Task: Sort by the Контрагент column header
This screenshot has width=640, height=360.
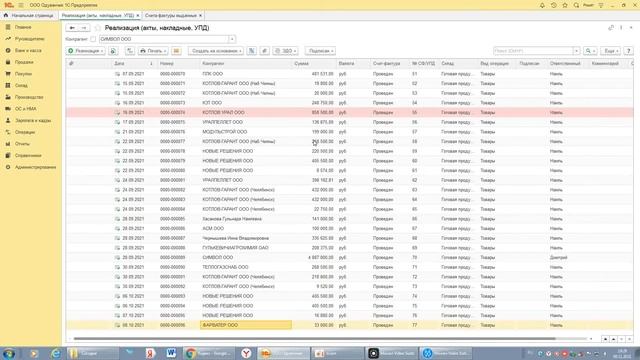Action: 246,63
